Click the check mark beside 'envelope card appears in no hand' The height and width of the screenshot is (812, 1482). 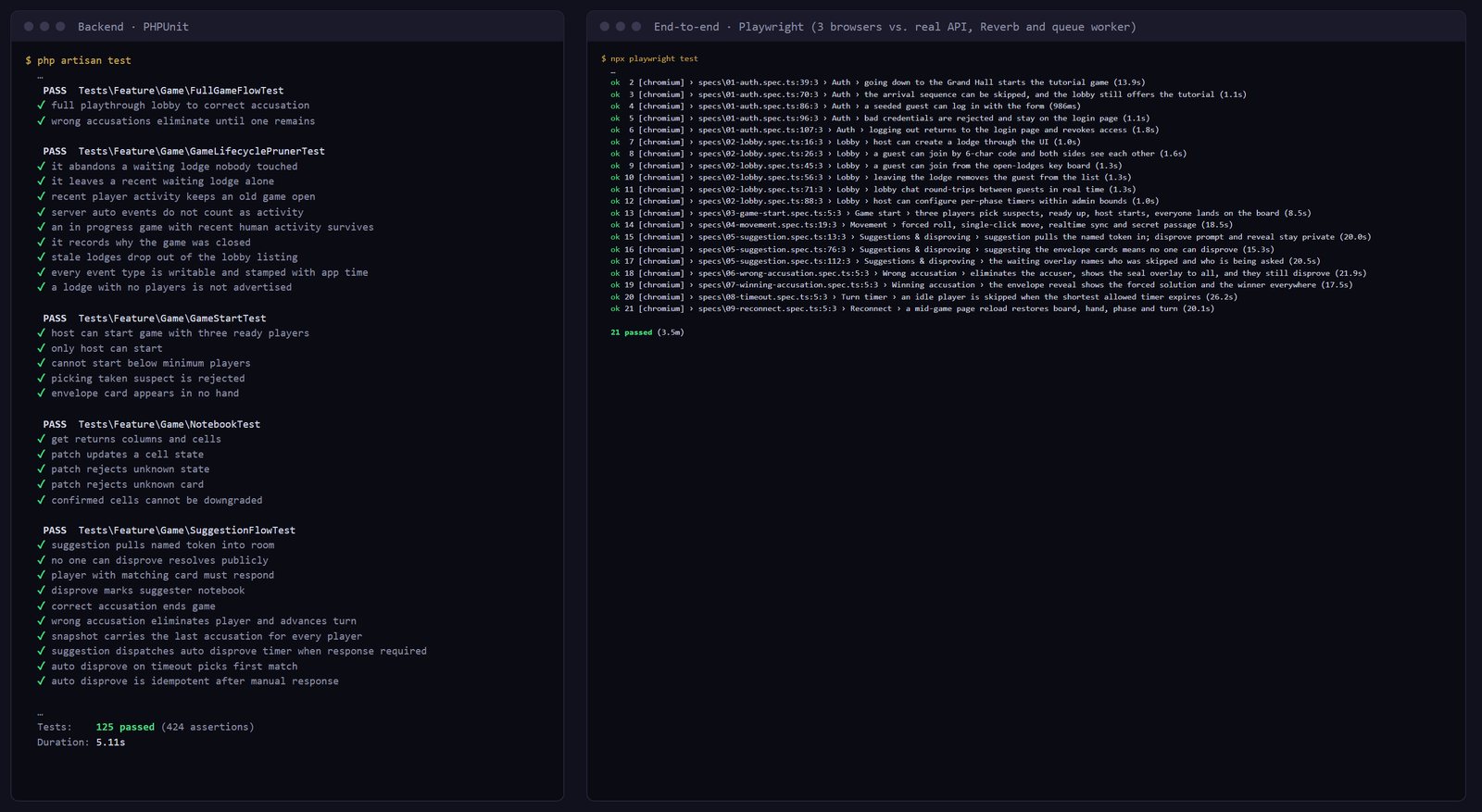click(42, 394)
